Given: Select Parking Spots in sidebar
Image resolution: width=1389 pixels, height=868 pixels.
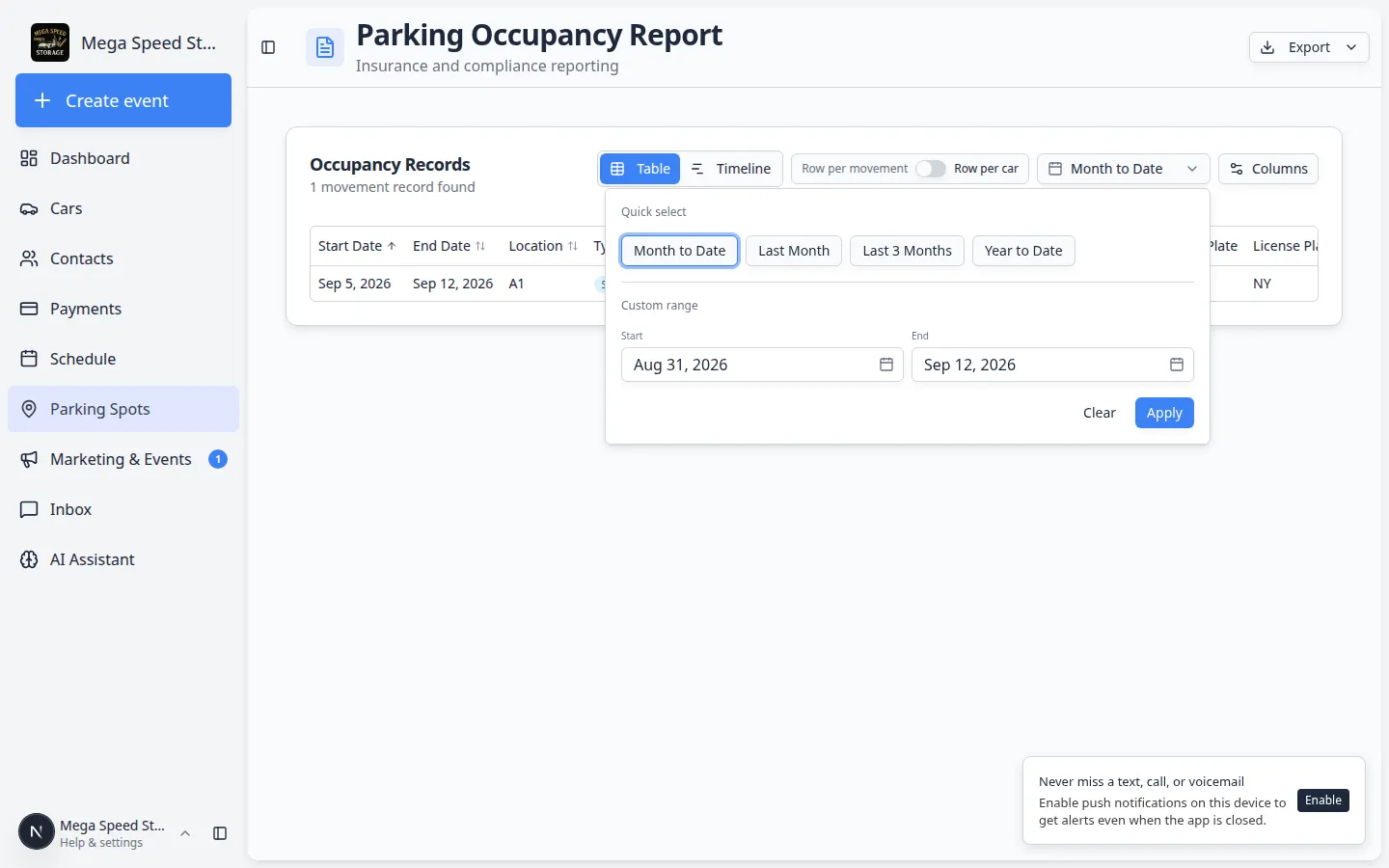Looking at the screenshot, I should tap(123, 409).
